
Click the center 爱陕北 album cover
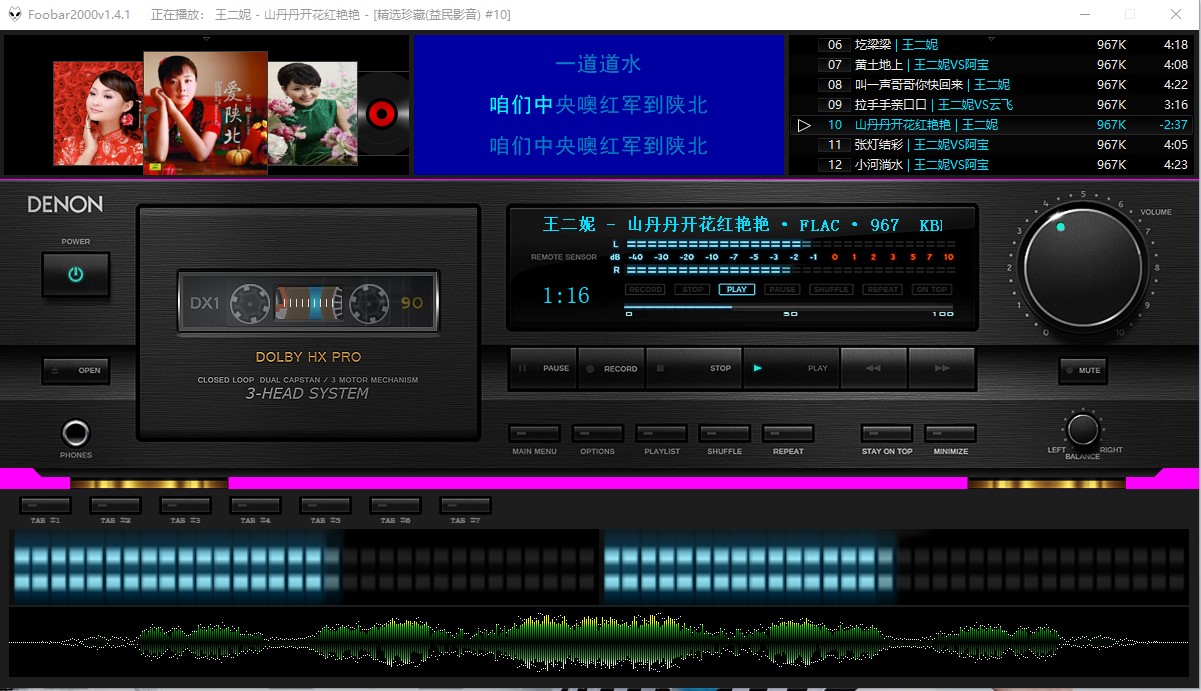click(x=206, y=111)
